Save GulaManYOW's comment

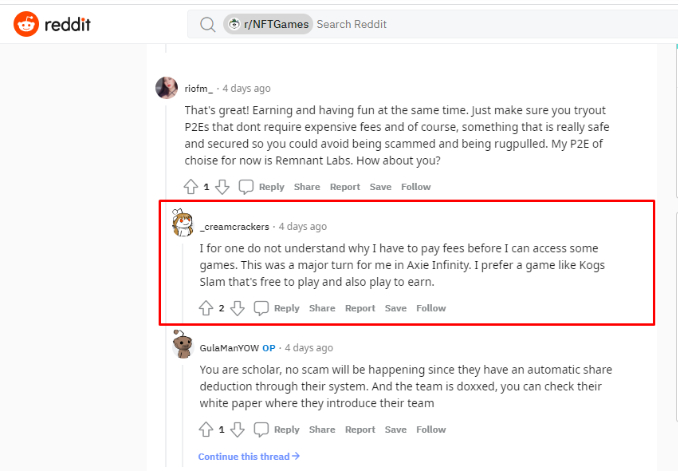[395, 430]
